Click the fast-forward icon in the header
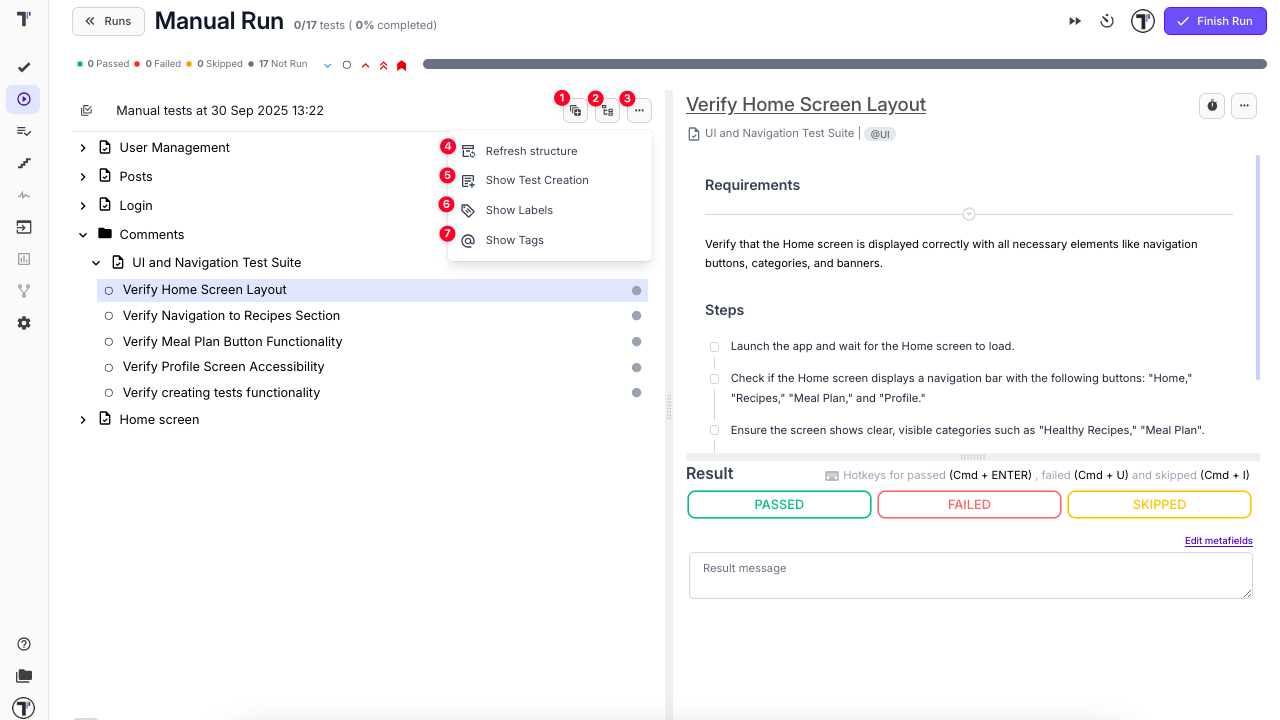The image size is (1280, 720). 1075,21
